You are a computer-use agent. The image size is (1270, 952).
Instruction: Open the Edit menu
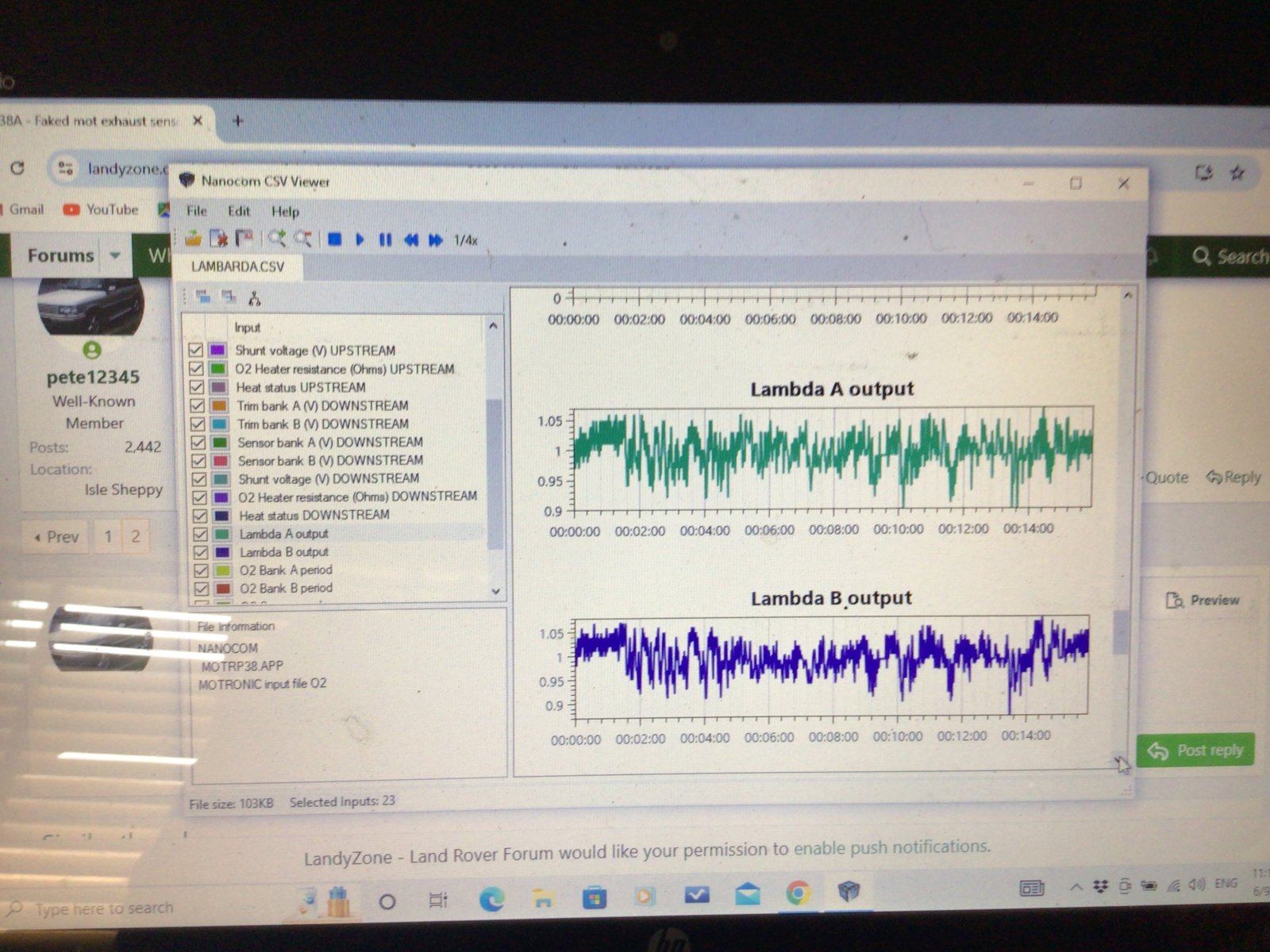[x=239, y=211]
